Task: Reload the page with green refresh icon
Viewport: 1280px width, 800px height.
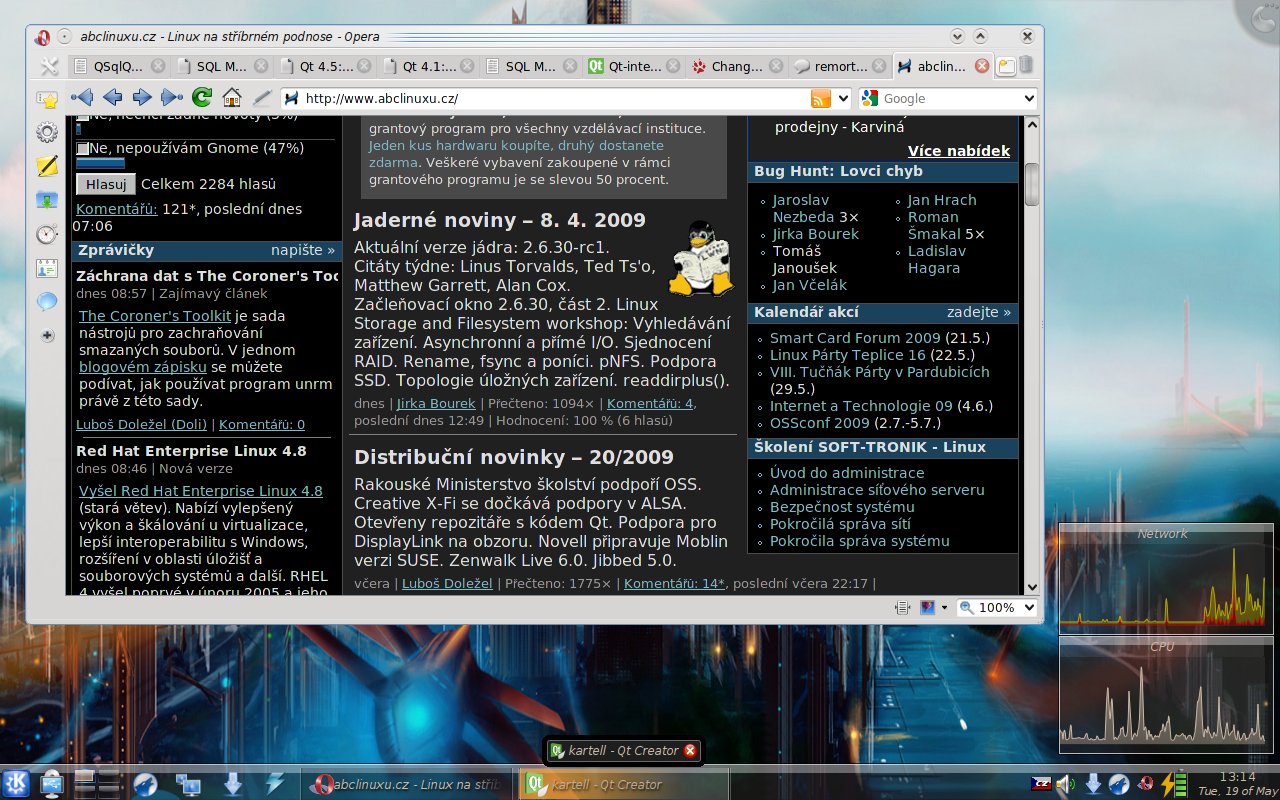Action: click(x=202, y=98)
